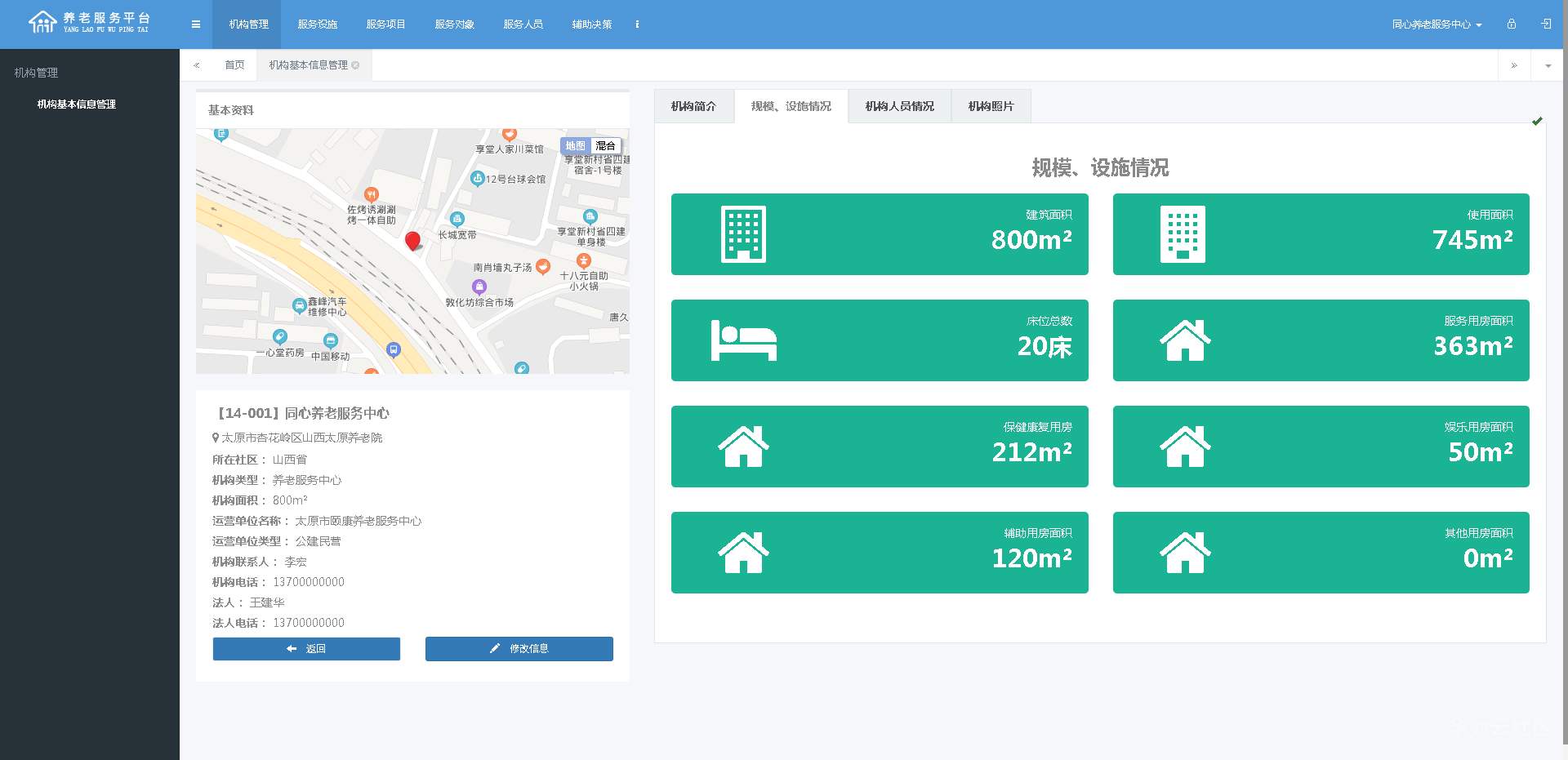Click the building icon on 使用面积 card
1568x760 pixels.
(x=1183, y=234)
